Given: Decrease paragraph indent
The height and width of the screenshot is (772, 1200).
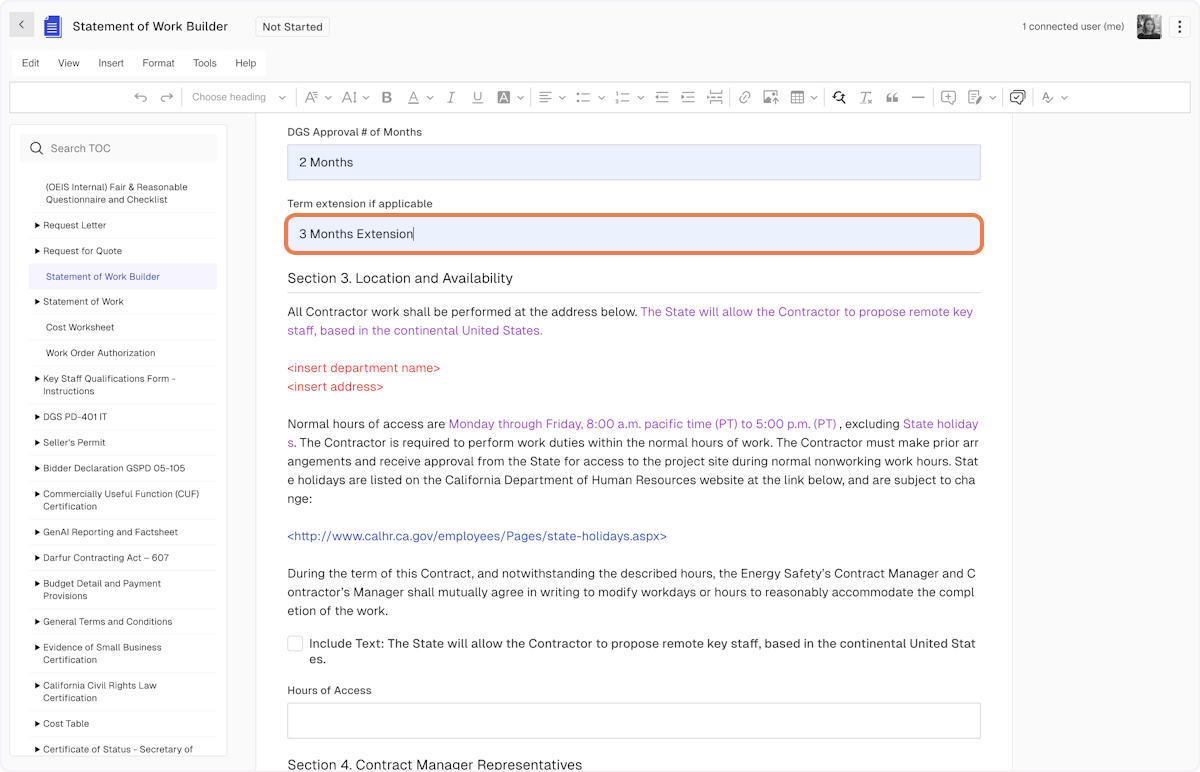Looking at the screenshot, I should pyautogui.click(x=662, y=97).
